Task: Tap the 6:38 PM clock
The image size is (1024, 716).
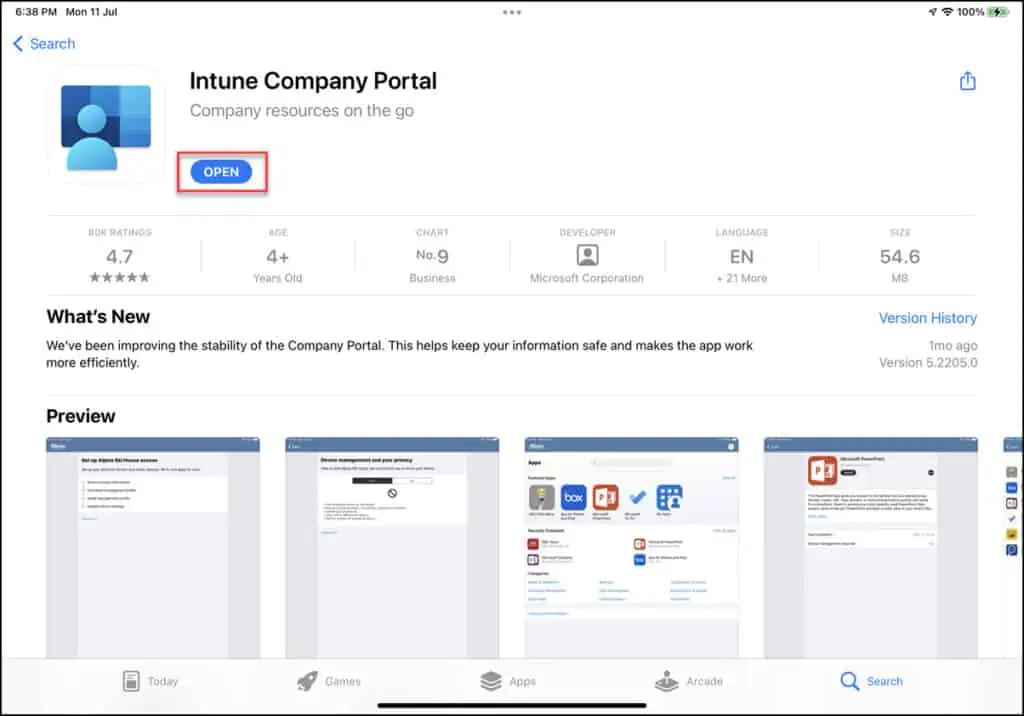Action: pos(36,12)
